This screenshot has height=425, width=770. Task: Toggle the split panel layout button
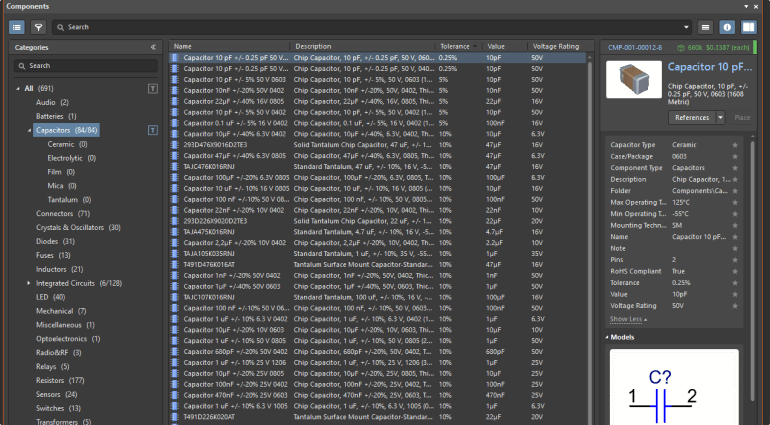pyautogui.click(x=748, y=27)
